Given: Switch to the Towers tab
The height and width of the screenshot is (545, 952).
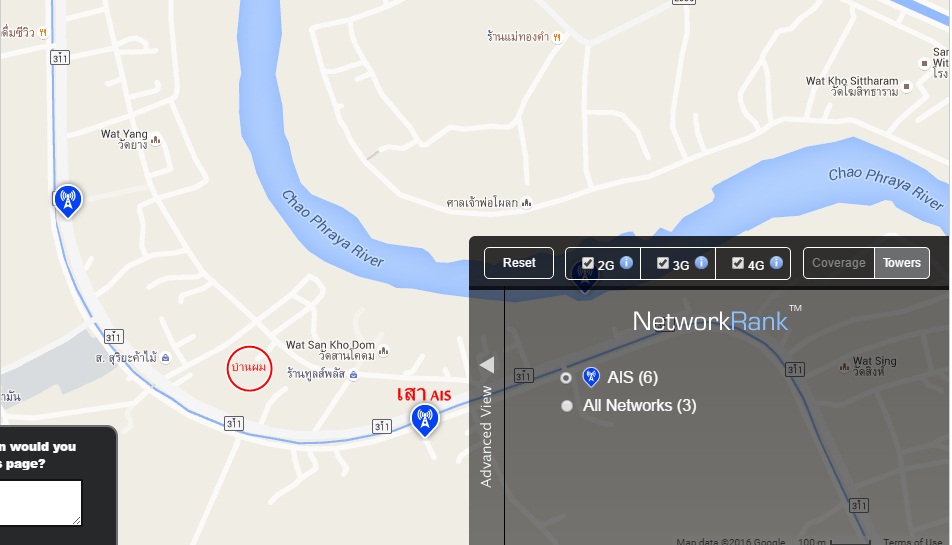Looking at the screenshot, I should click(x=902, y=263).
